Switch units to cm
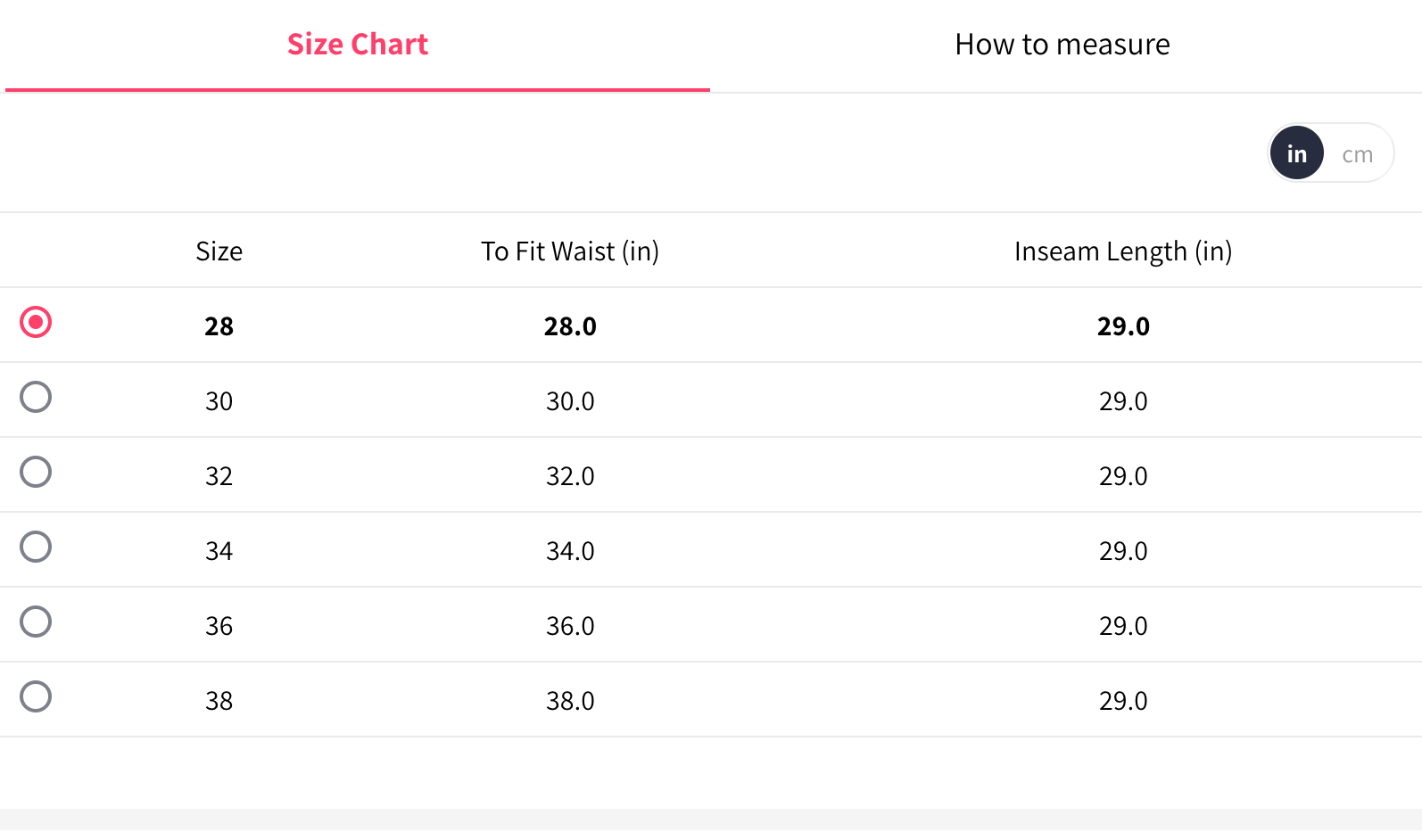The height and width of the screenshot is (840, 1422). pos(1357,154)
